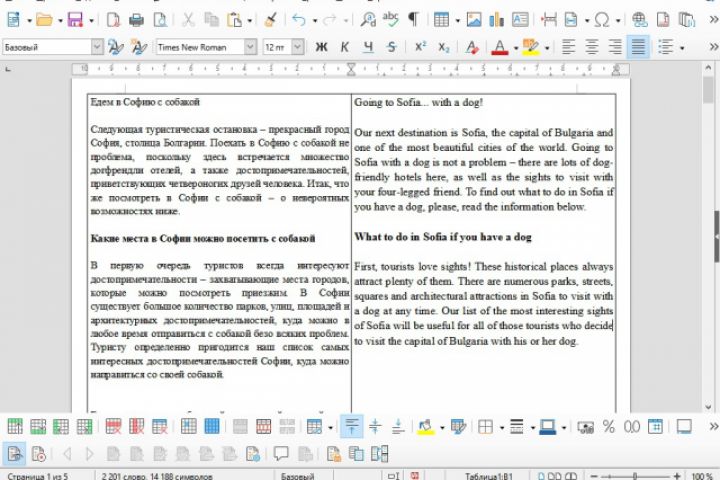The width and height of the screenshot is (720, 480).
Task: Click the Justify alignment button
Action: coord(638,47)
